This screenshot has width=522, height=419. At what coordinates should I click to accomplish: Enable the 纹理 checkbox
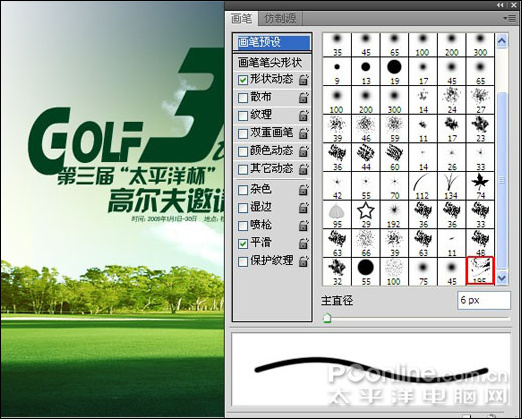[243, 116]
